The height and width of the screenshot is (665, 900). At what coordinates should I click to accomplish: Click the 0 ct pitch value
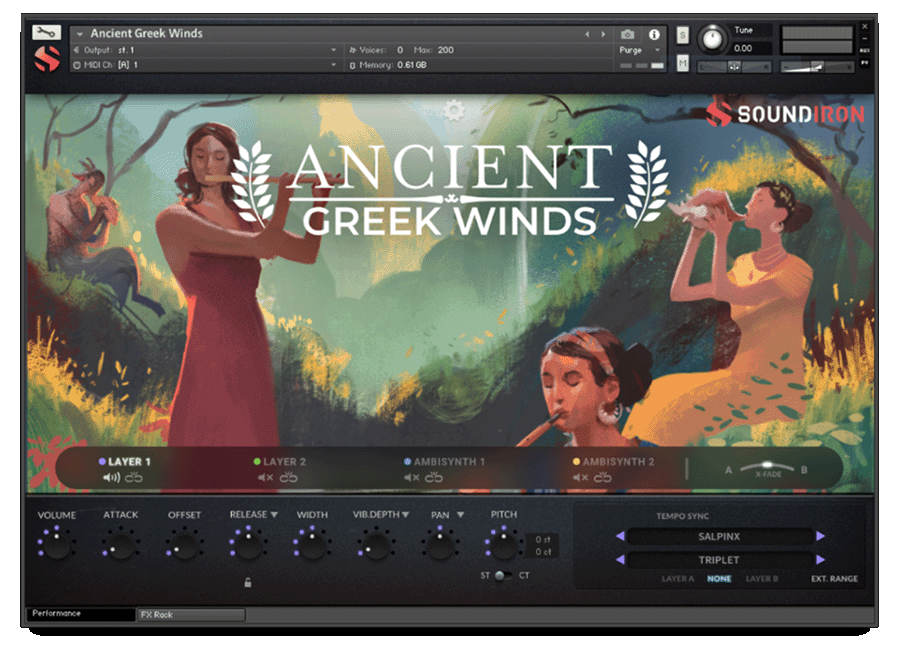(x=542, y=551)
